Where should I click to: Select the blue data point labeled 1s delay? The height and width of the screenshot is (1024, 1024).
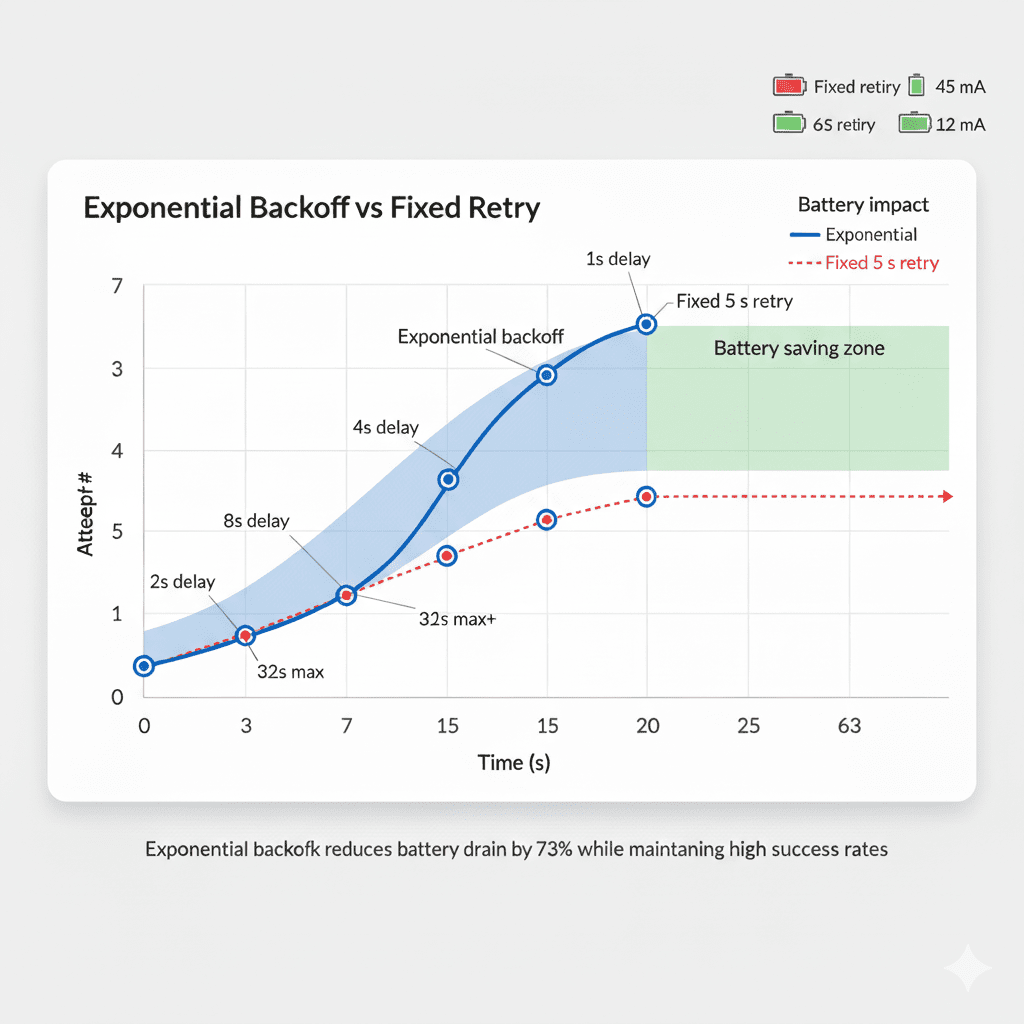pyautogui.click(x=646, y=324)
